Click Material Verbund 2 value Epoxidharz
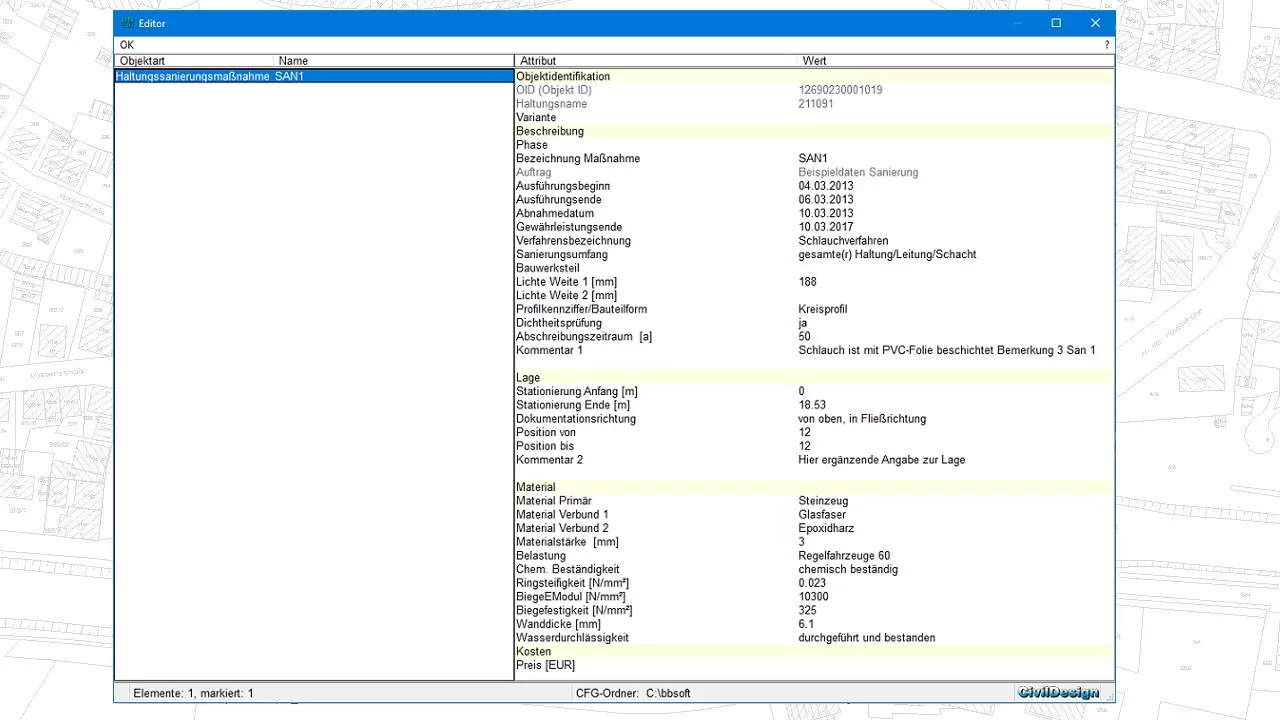The height and width of the screenshot is (720, 1280). [826, 528]
